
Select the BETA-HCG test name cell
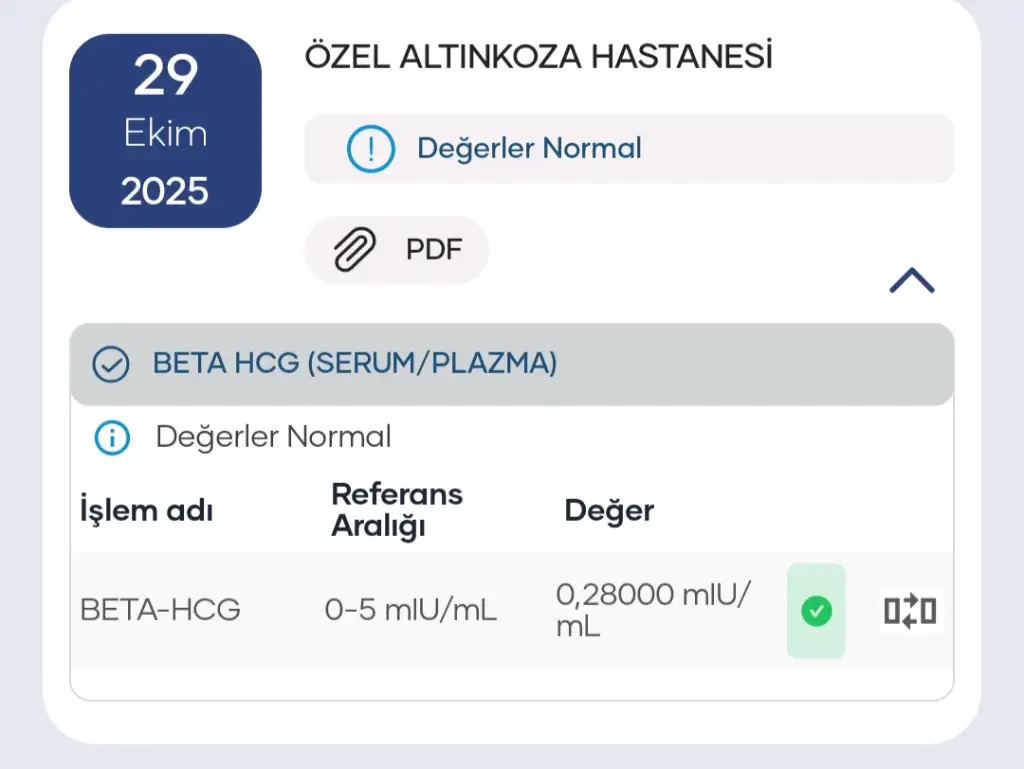tap(160, 609)
